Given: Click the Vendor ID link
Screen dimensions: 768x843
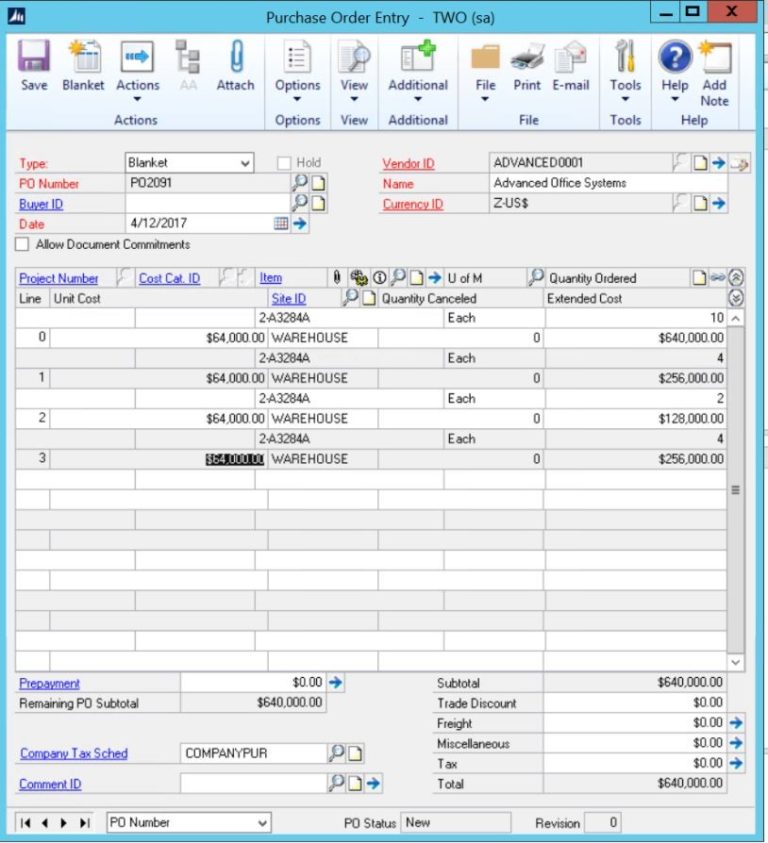Looking at the screenshot, I should point(408,163).
